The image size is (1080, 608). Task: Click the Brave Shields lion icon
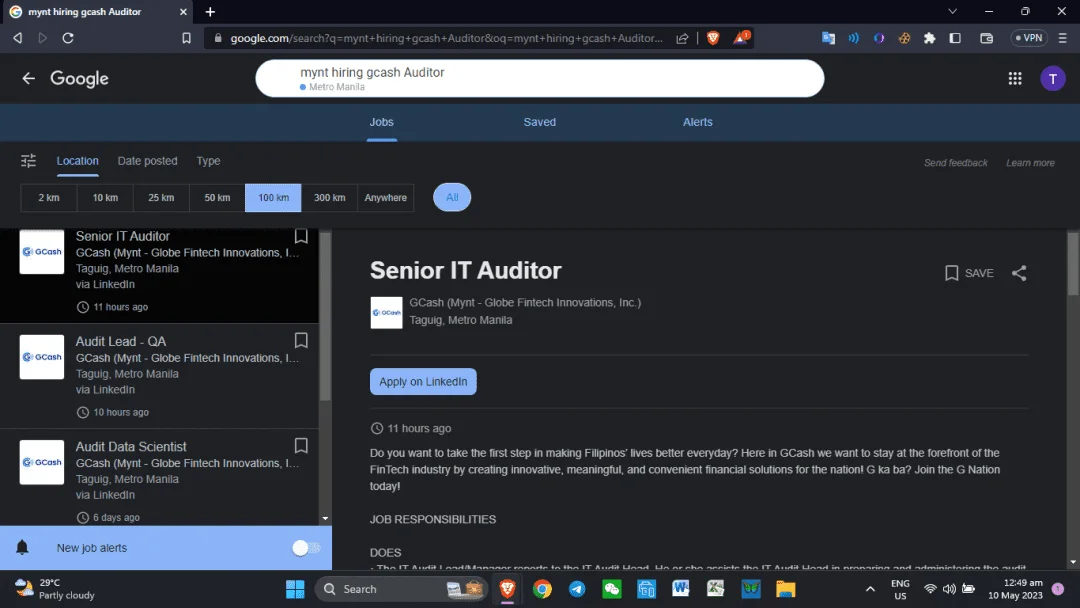[713, 38]
